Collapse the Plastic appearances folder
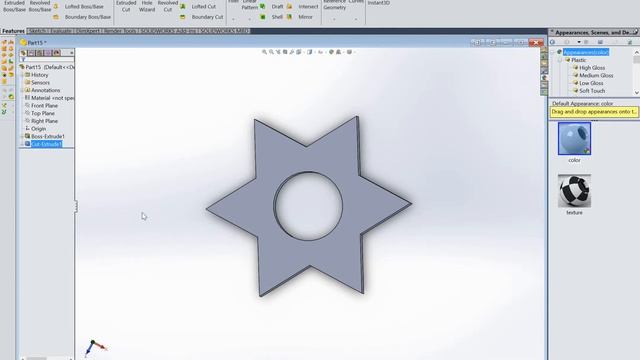Viewport: 640px width, 360px height. (x=560, y=60)
